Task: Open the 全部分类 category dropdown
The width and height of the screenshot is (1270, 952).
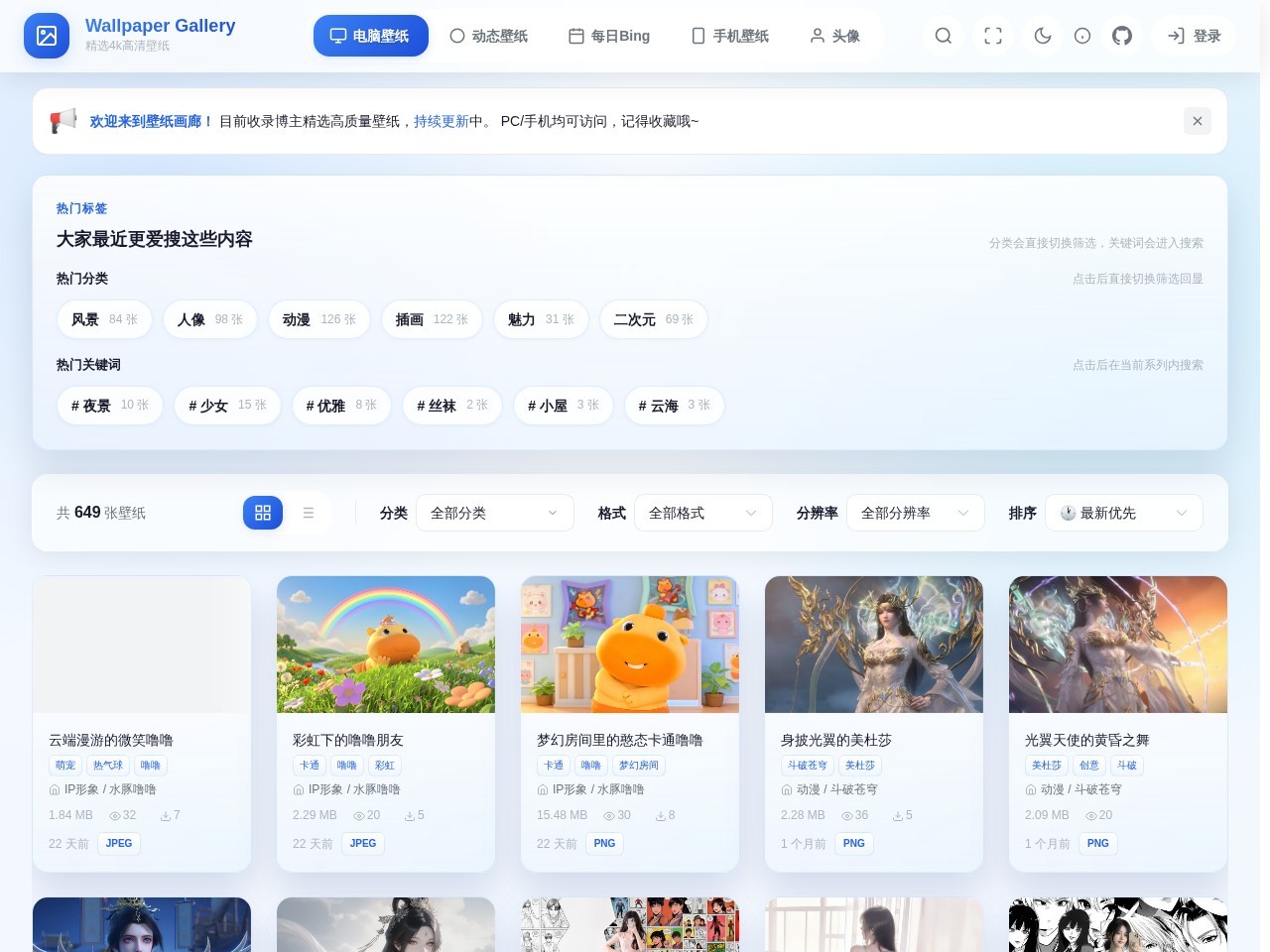Action: 495,513
